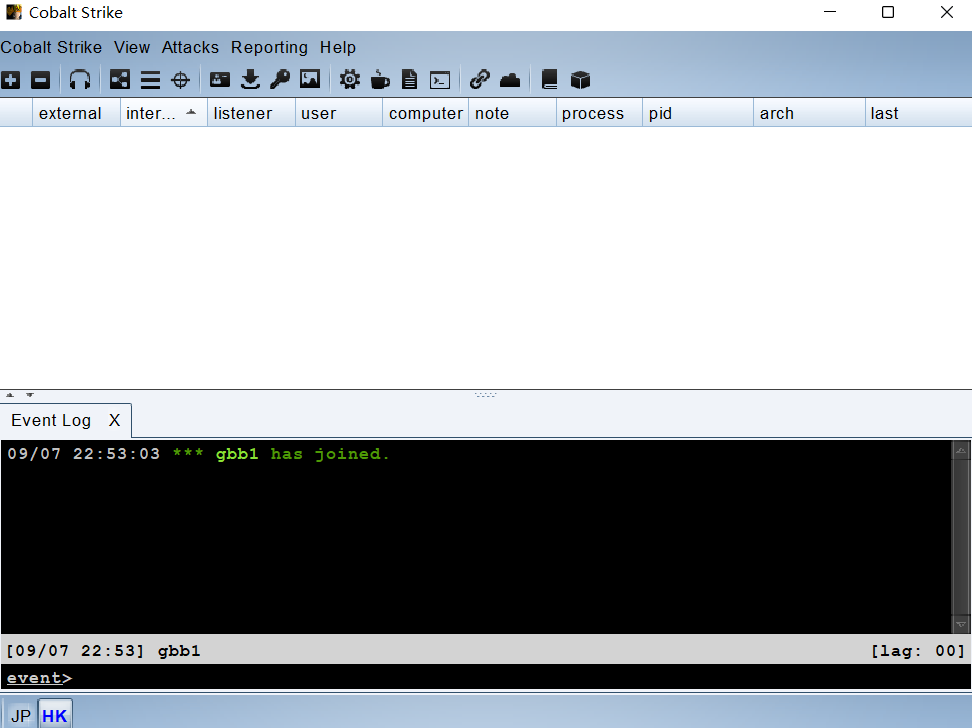Sort sessions by the listener column
The image size is (972, 728).
pyautogui.click(x=251, y=113)
